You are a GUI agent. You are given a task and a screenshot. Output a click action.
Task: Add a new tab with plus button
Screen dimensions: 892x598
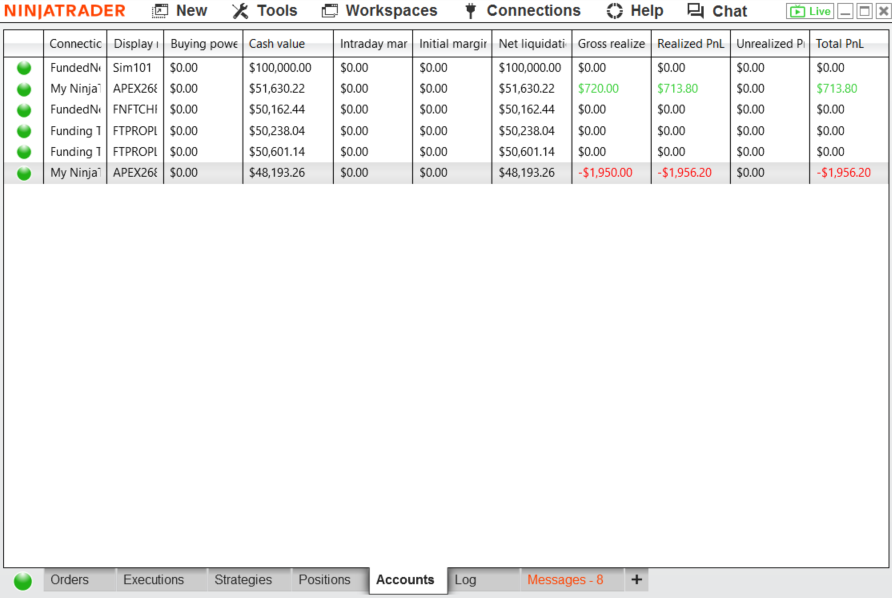637,580
